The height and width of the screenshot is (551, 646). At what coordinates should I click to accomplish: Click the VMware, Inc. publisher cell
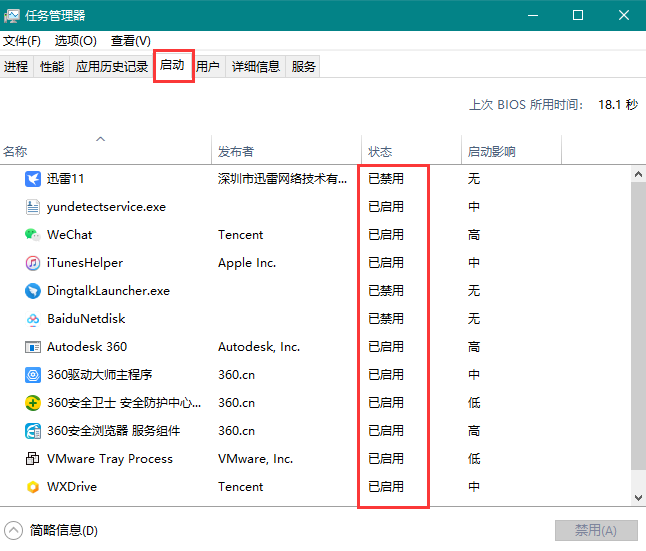pyautogui.click(x=255, y=459)
